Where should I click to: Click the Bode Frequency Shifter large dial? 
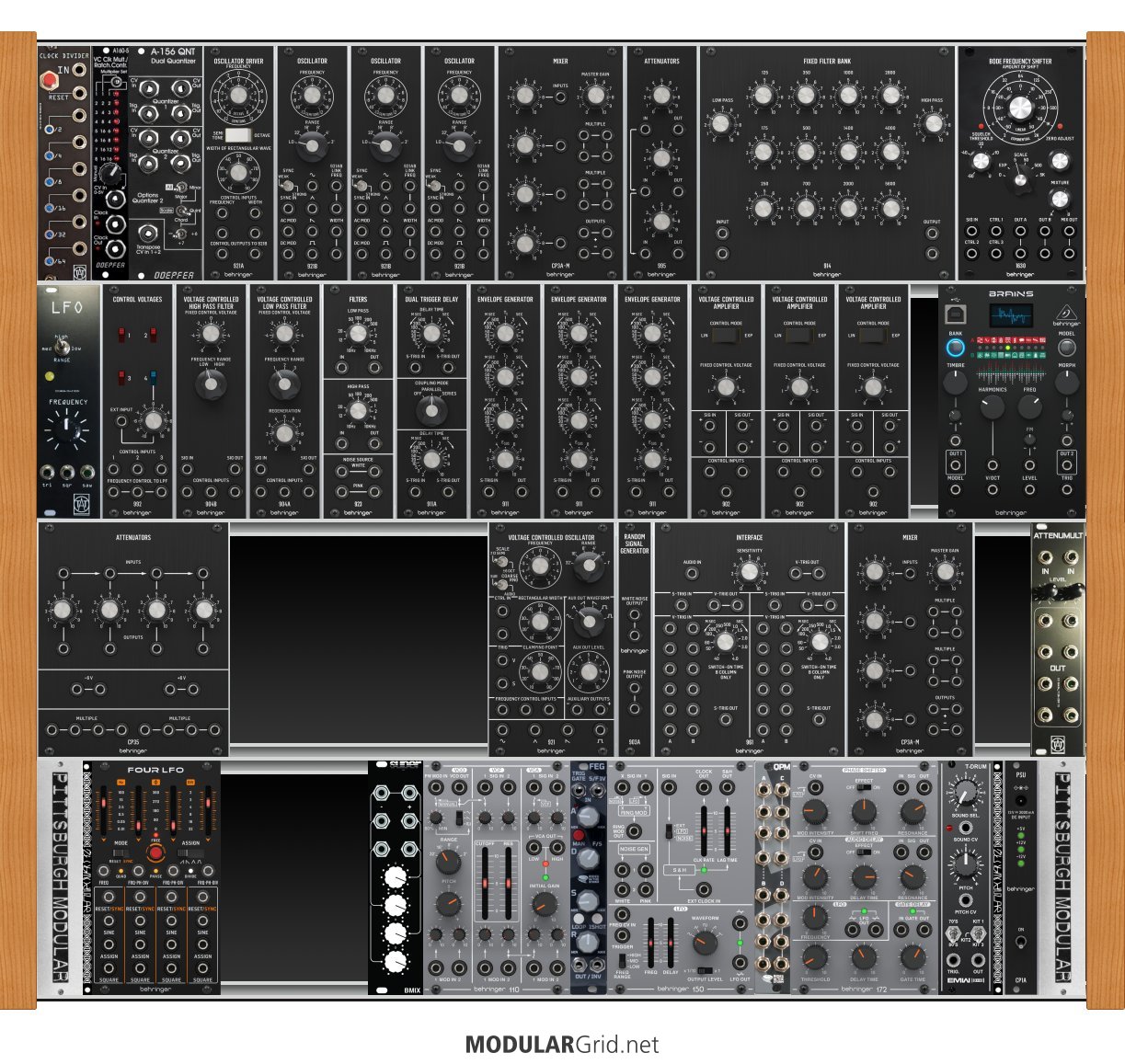pyautogui.click(x=1020, y=108)
